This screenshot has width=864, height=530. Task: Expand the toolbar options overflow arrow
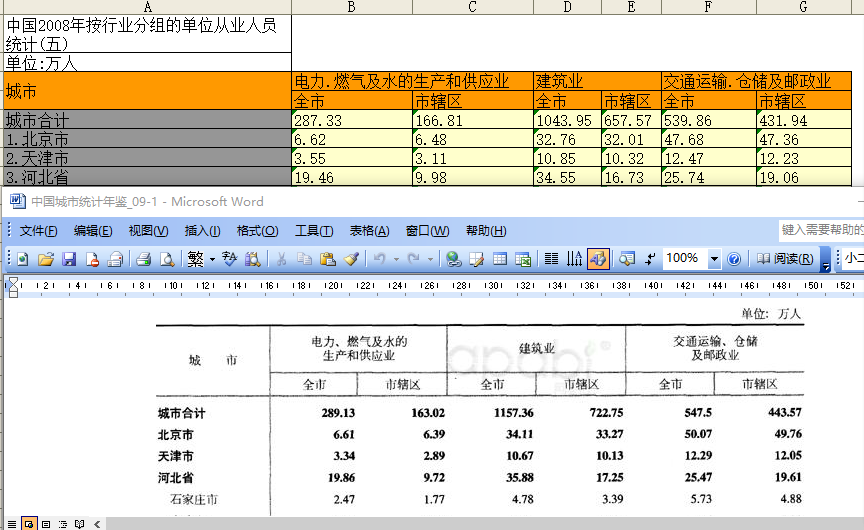(825, 259)
